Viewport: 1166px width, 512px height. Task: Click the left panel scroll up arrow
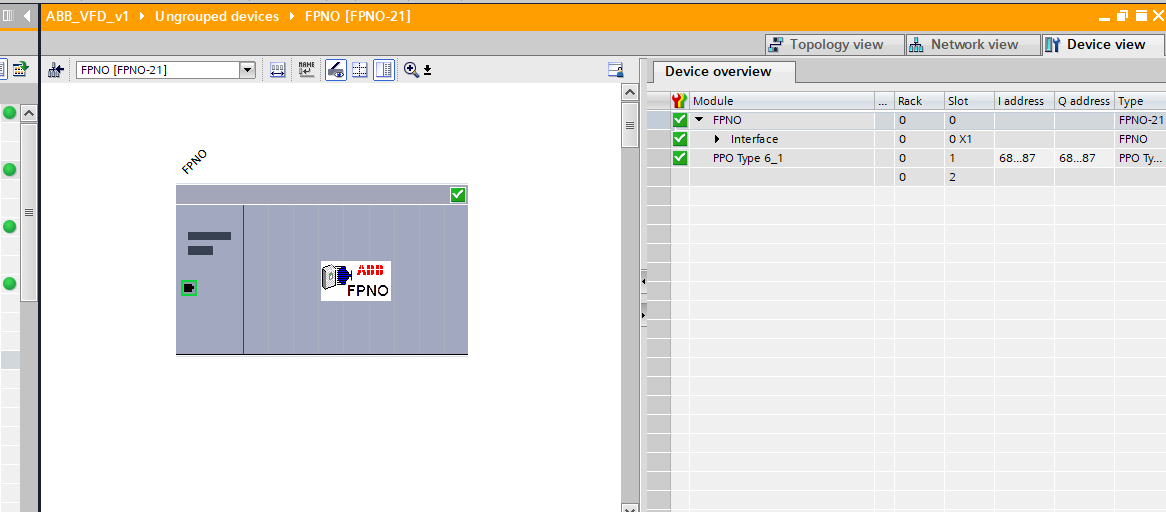29,113
